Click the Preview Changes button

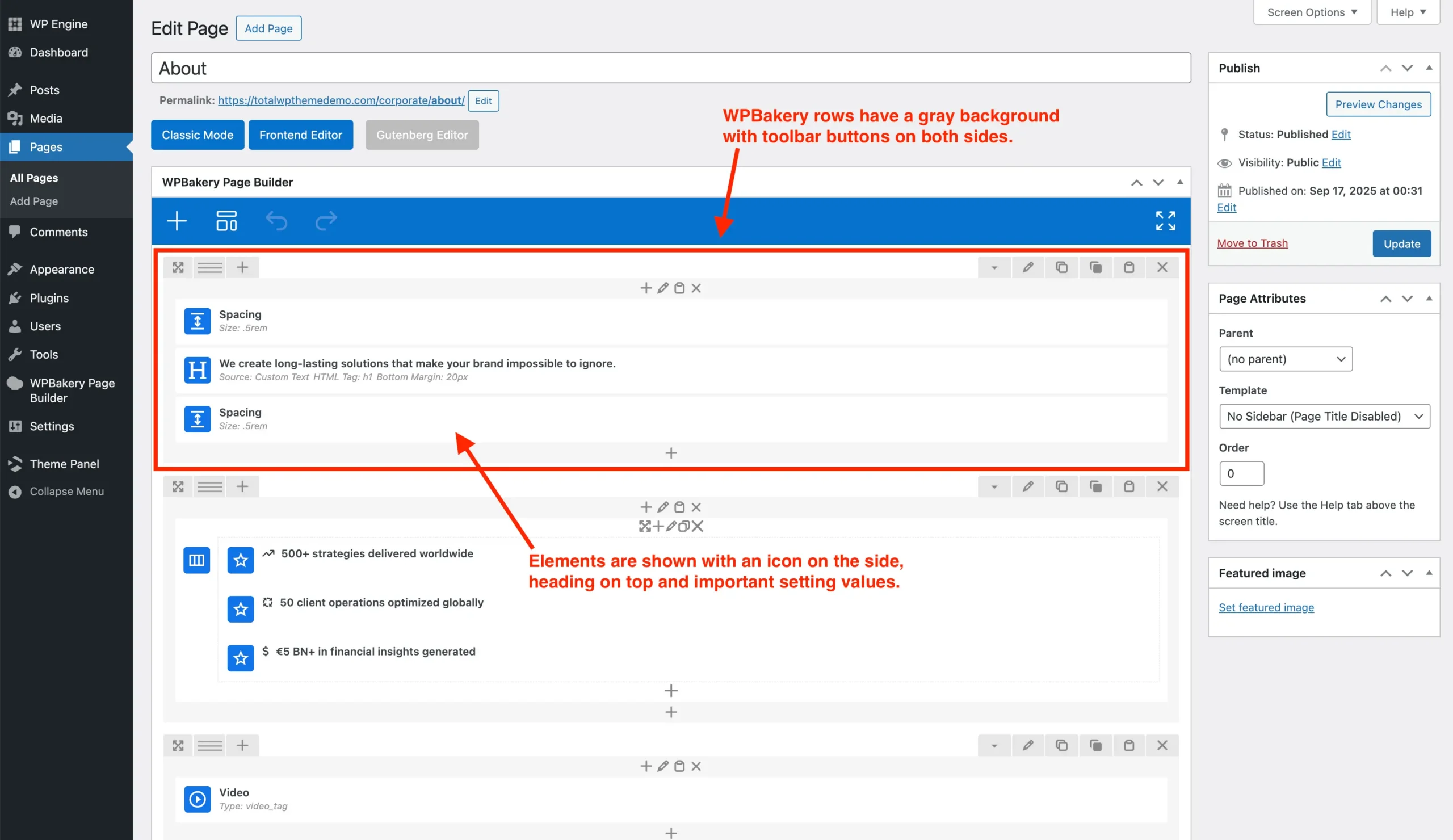pyautogui.click(x=1379, y=104)
